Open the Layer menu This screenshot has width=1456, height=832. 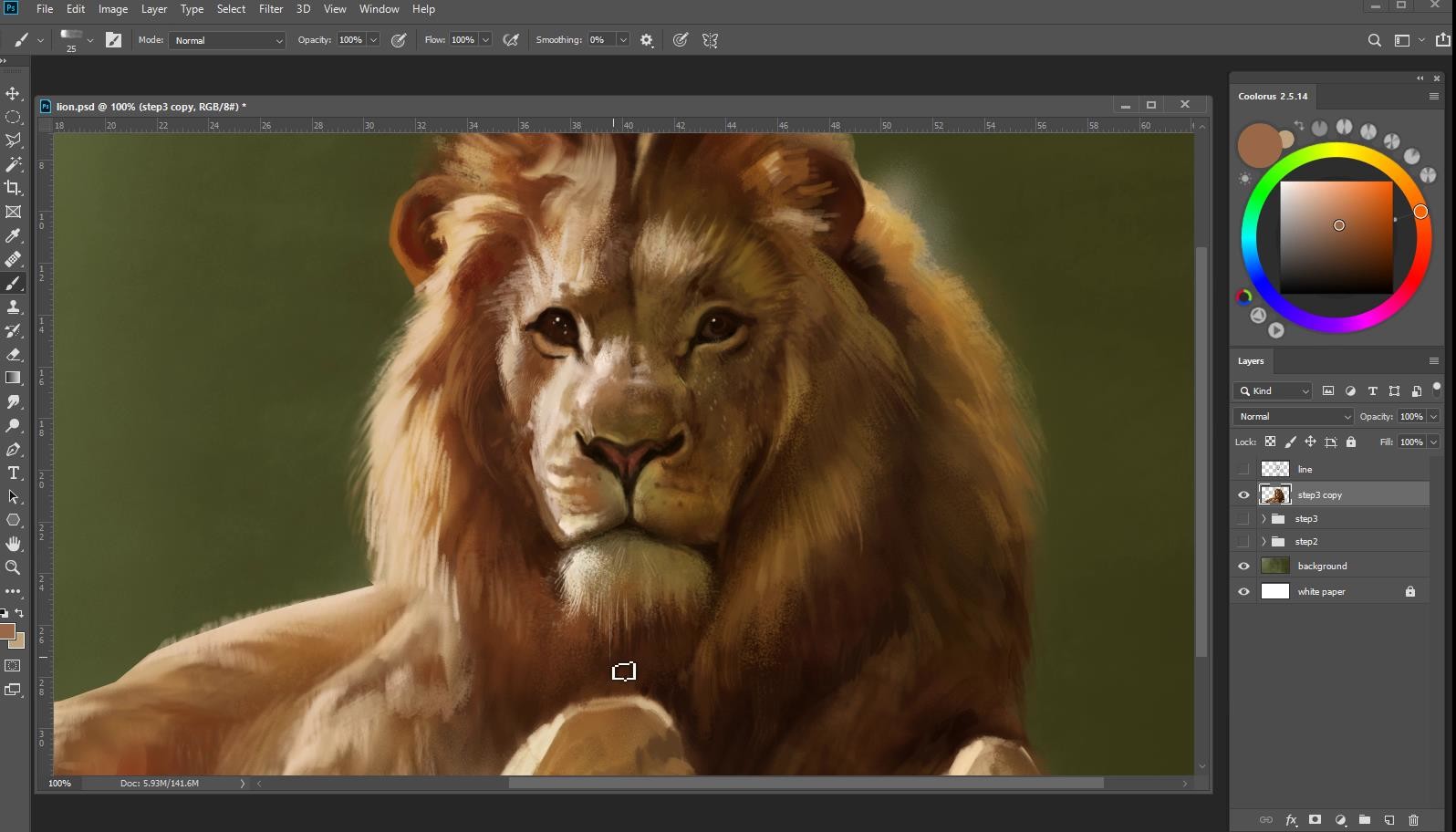coord(154,9)
